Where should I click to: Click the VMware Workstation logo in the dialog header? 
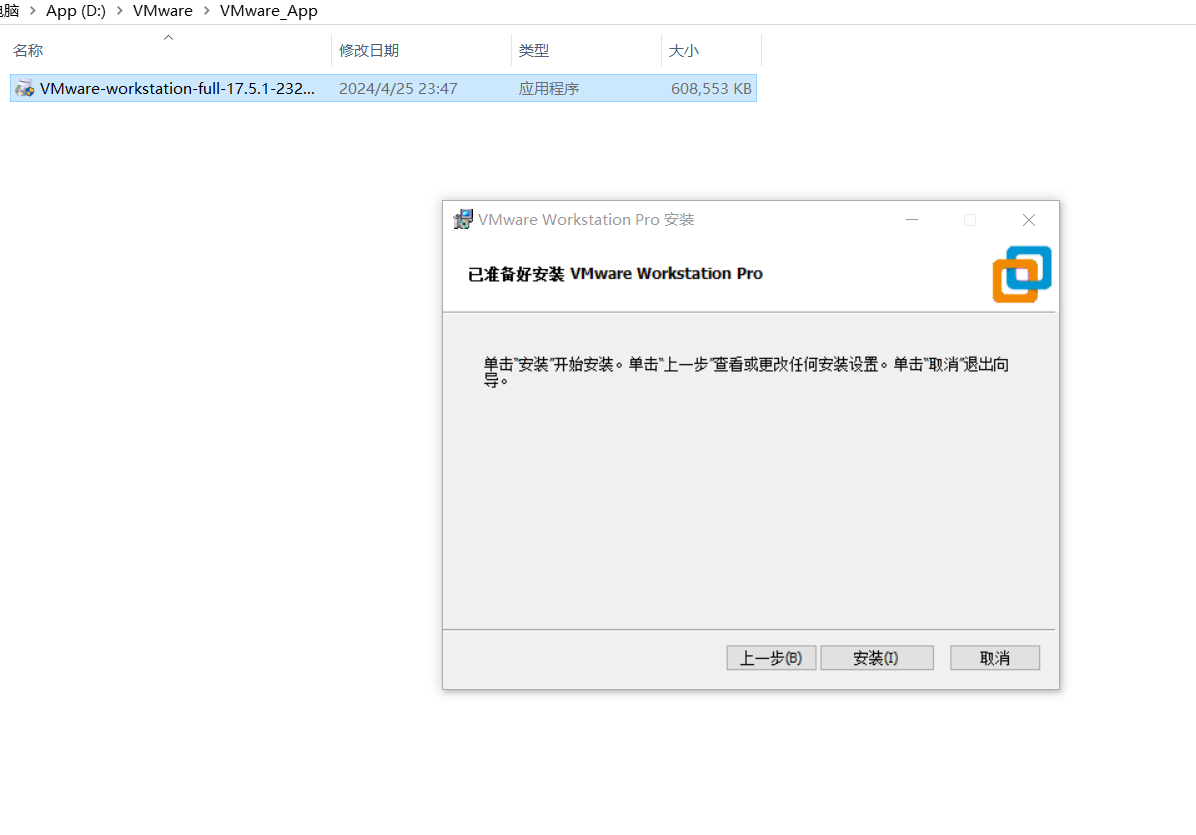[1022, 274]
